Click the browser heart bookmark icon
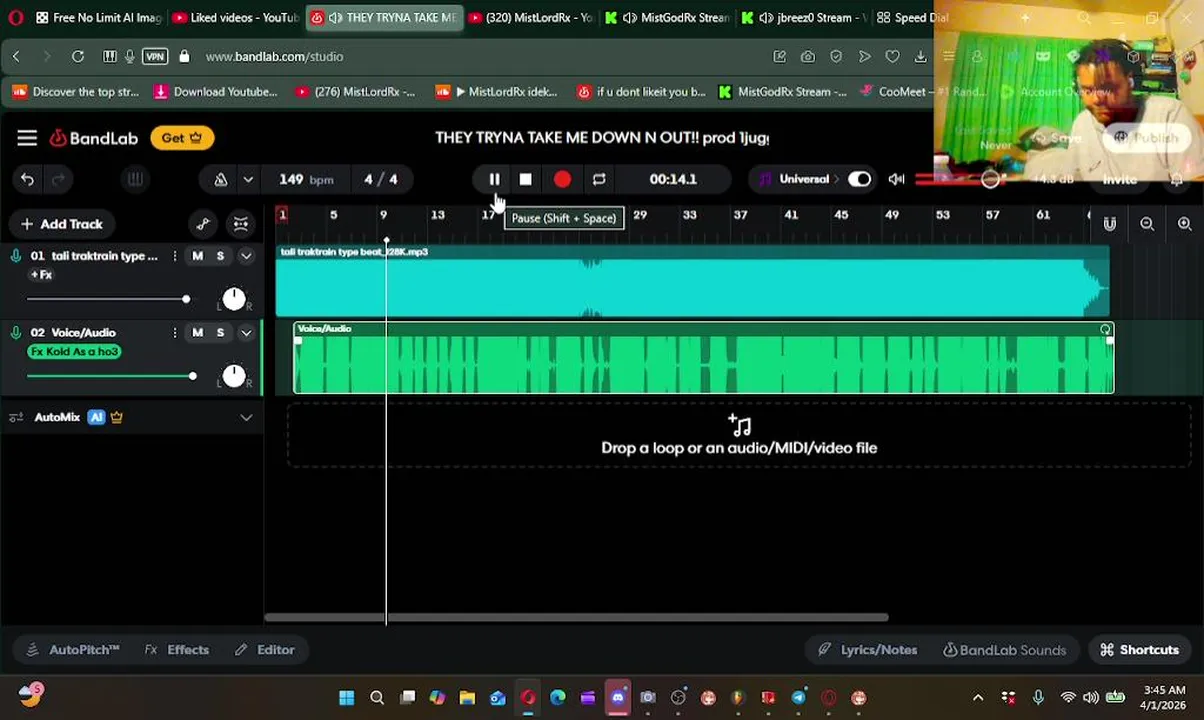Viewport: 1204px width, 720px height. (892, 56)
